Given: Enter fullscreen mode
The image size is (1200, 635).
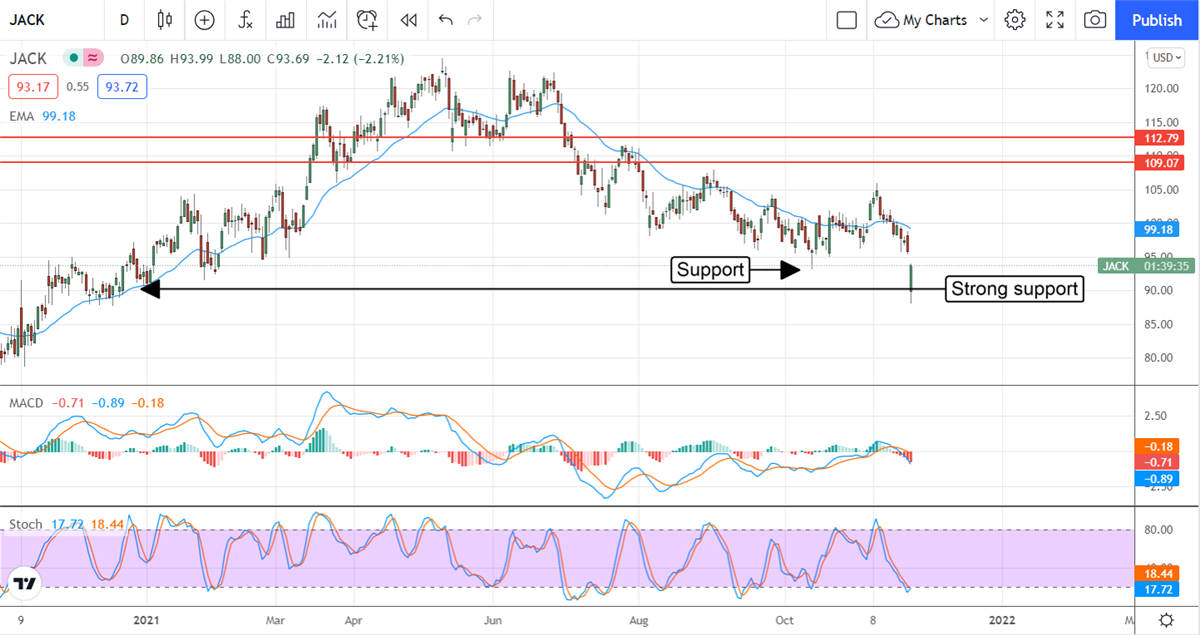Looking at the screenshot, I should click(x=1055, y=20).
